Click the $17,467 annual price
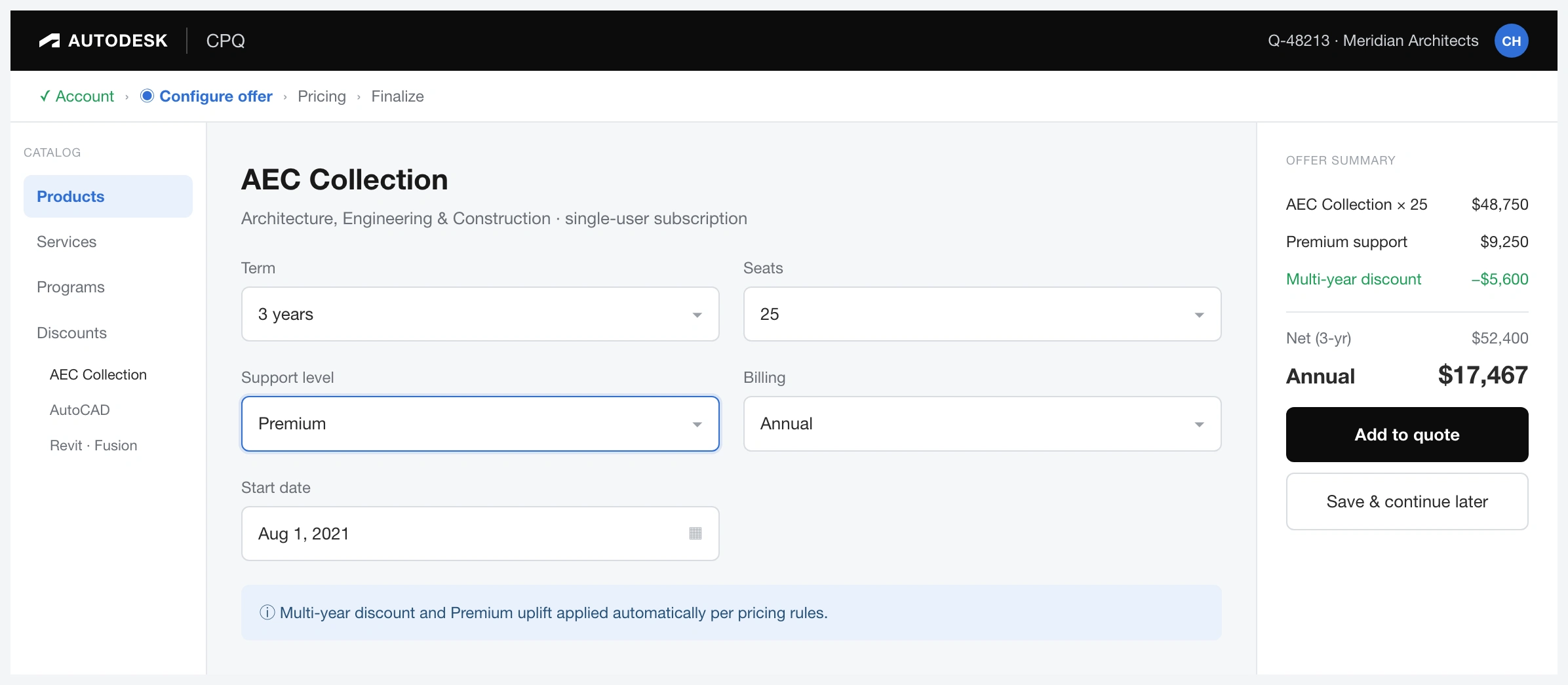The height and width of the screenshot is (685, 1568). pos(1483,376)
